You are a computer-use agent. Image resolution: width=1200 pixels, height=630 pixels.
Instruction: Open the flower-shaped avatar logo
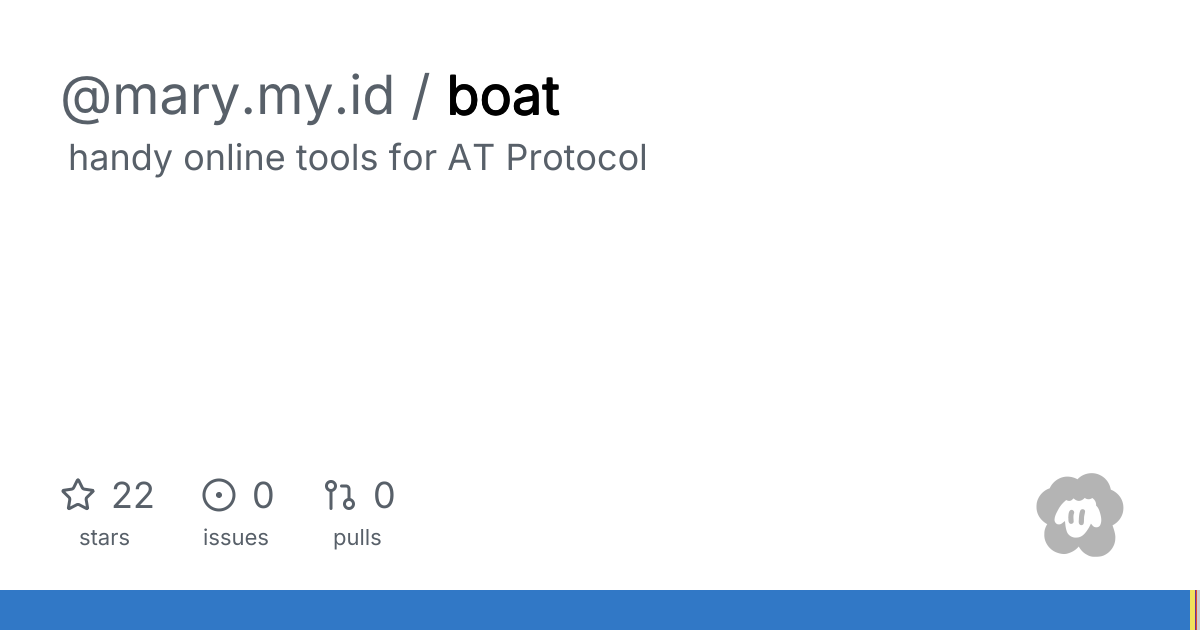point(1079,515)
